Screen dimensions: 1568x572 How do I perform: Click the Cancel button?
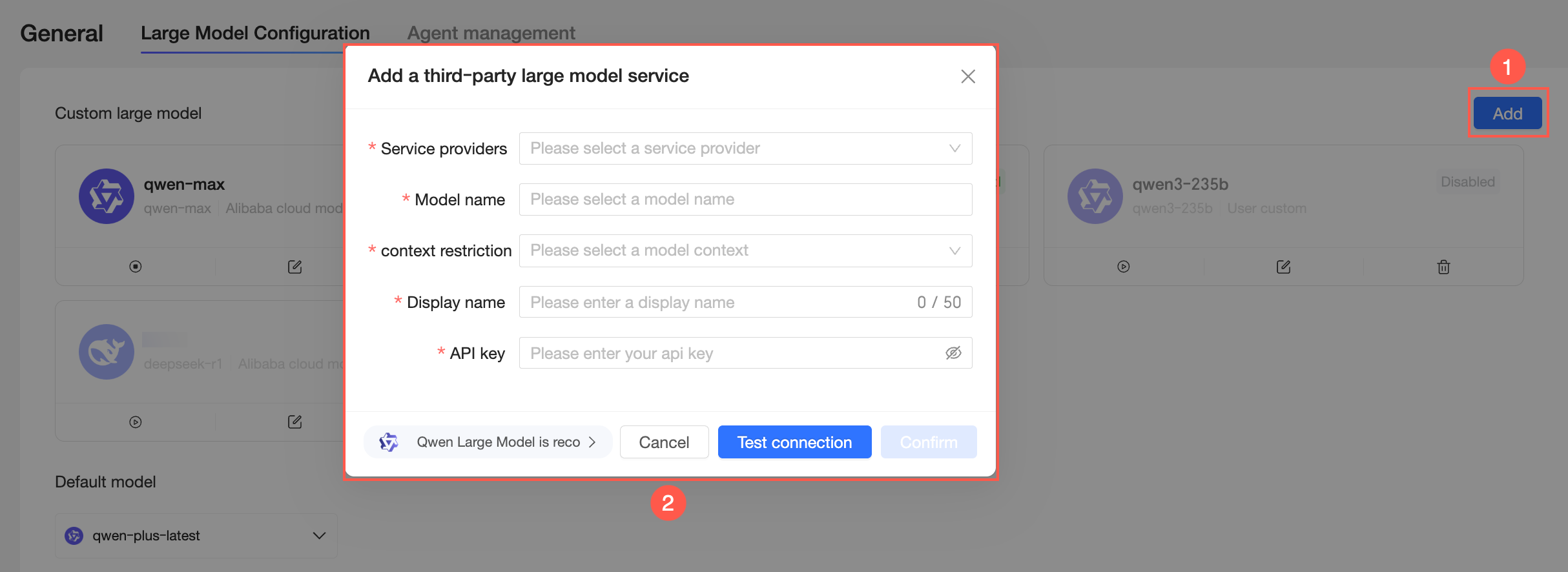coord(664,442)
